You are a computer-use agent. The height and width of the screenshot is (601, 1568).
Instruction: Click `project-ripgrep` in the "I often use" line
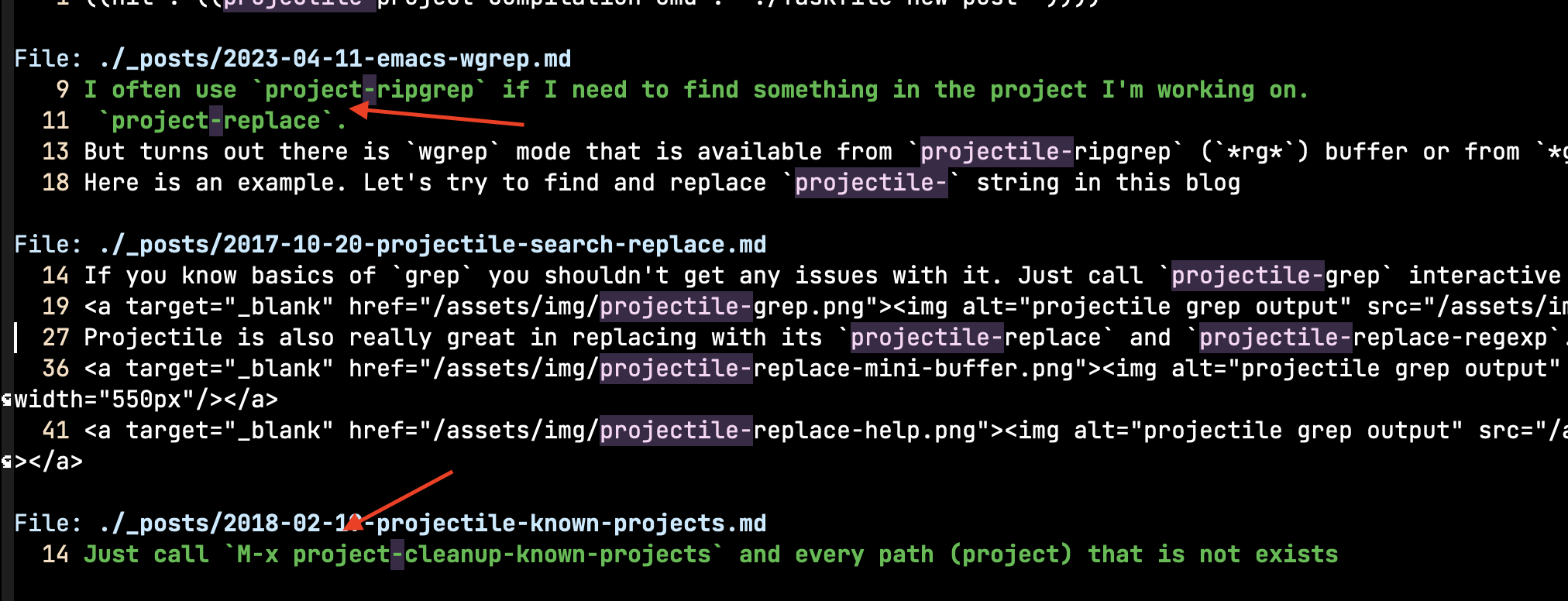coord(370,90)
